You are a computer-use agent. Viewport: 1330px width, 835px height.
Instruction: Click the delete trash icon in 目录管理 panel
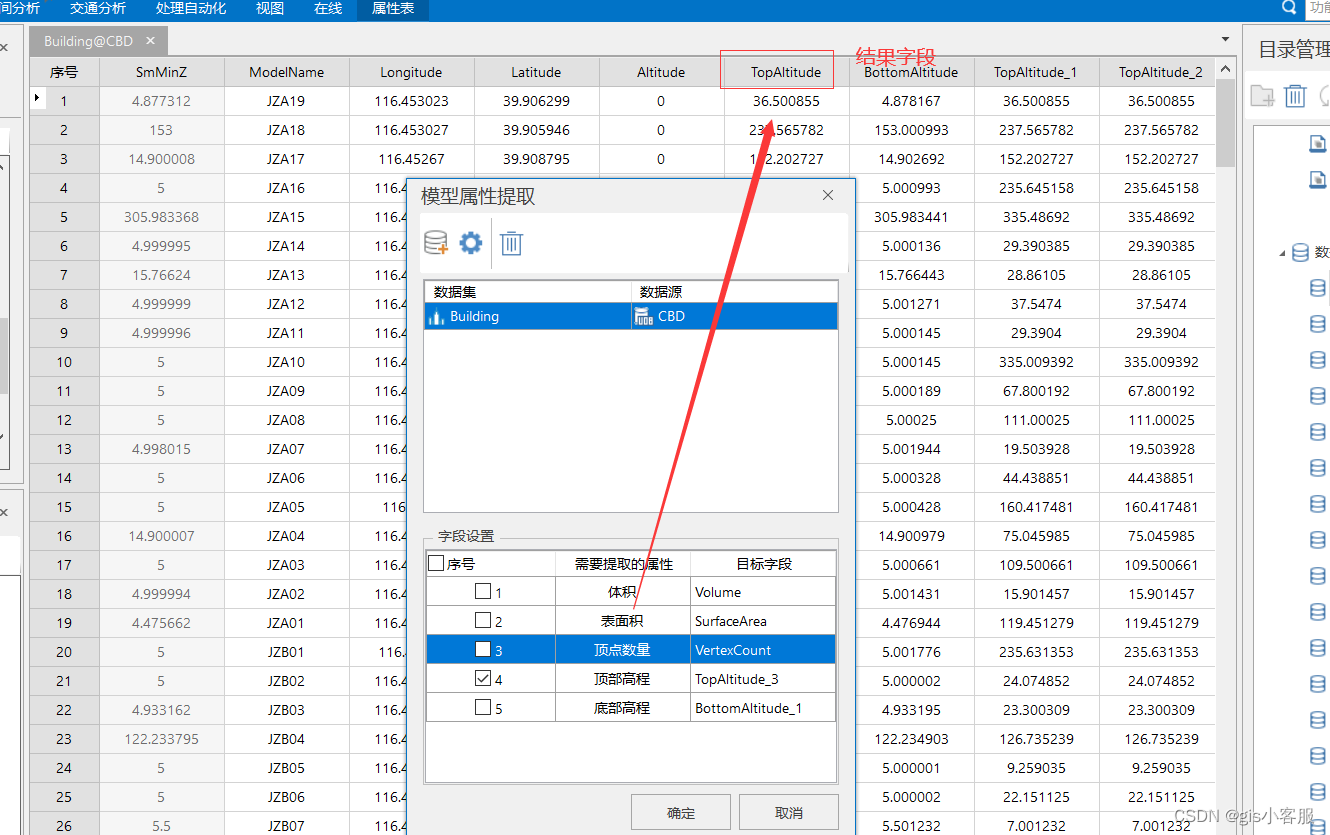pos(1295,95)
